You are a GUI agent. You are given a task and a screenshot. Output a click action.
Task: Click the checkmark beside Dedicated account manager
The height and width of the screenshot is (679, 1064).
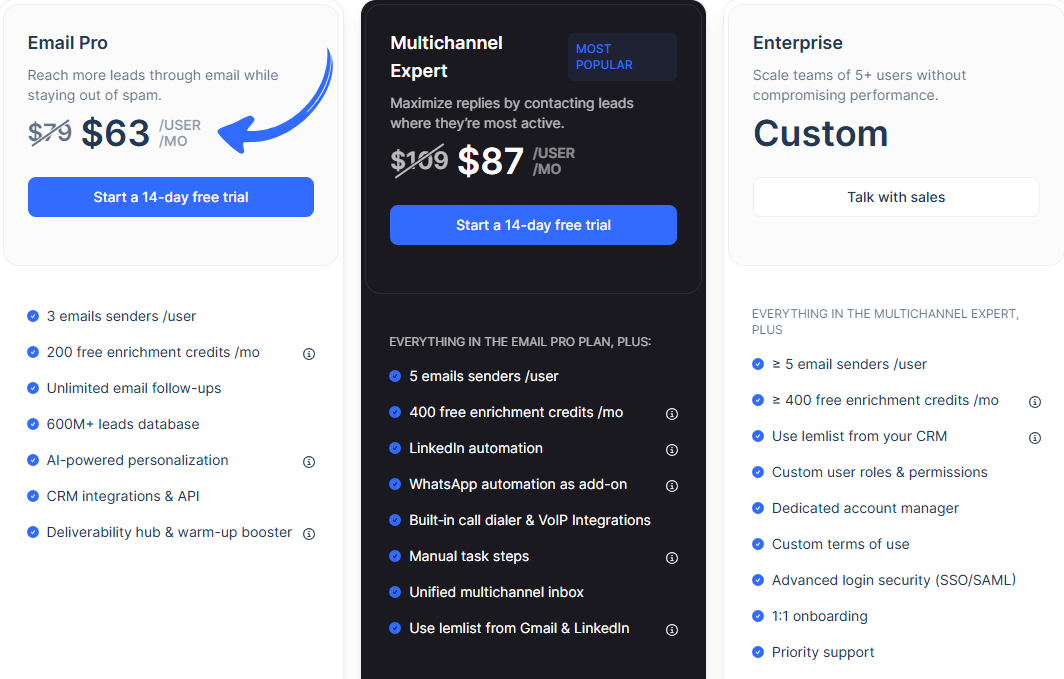click(757, 508)
